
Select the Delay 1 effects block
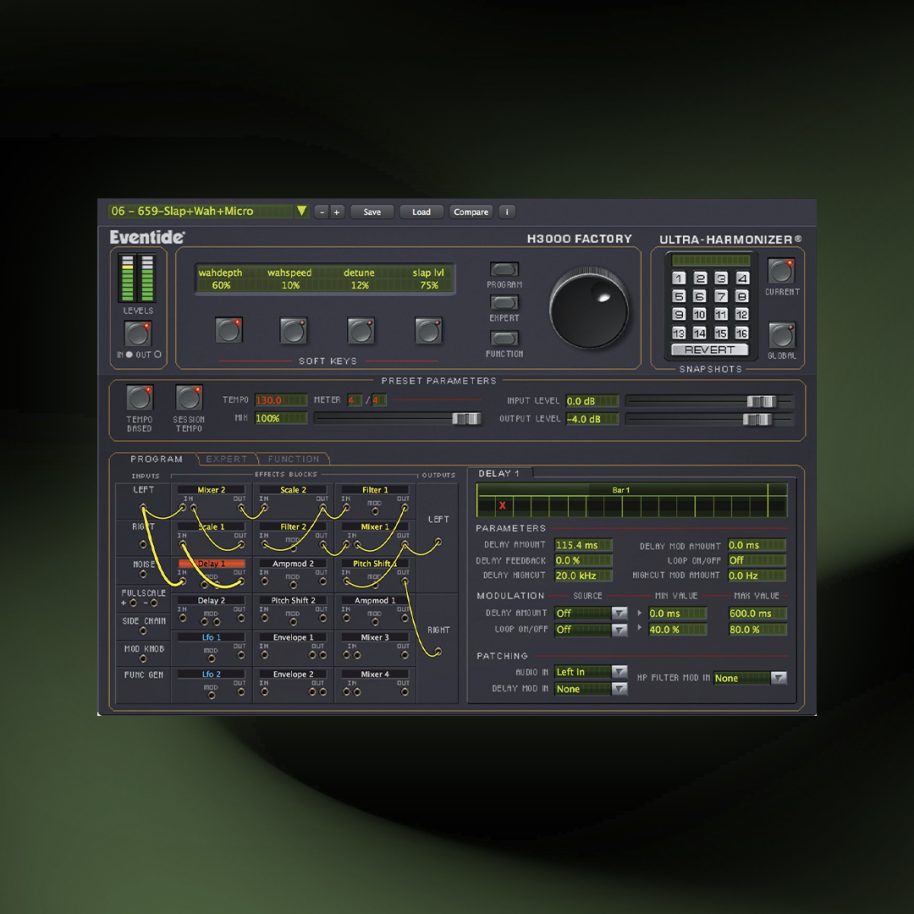coord(212,561)
